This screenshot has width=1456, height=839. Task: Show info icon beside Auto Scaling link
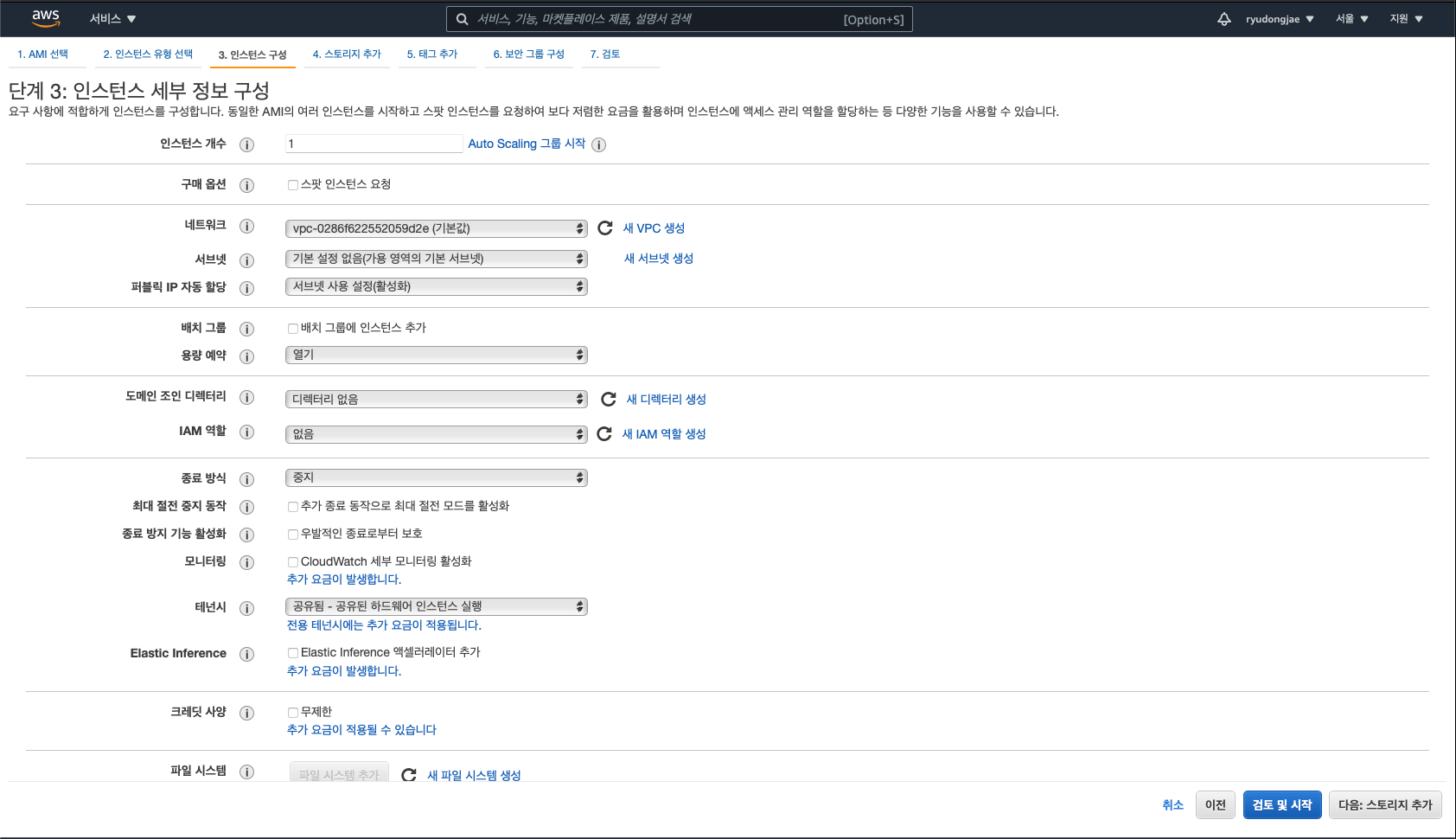pyautogui.click(x=599, y=144)
